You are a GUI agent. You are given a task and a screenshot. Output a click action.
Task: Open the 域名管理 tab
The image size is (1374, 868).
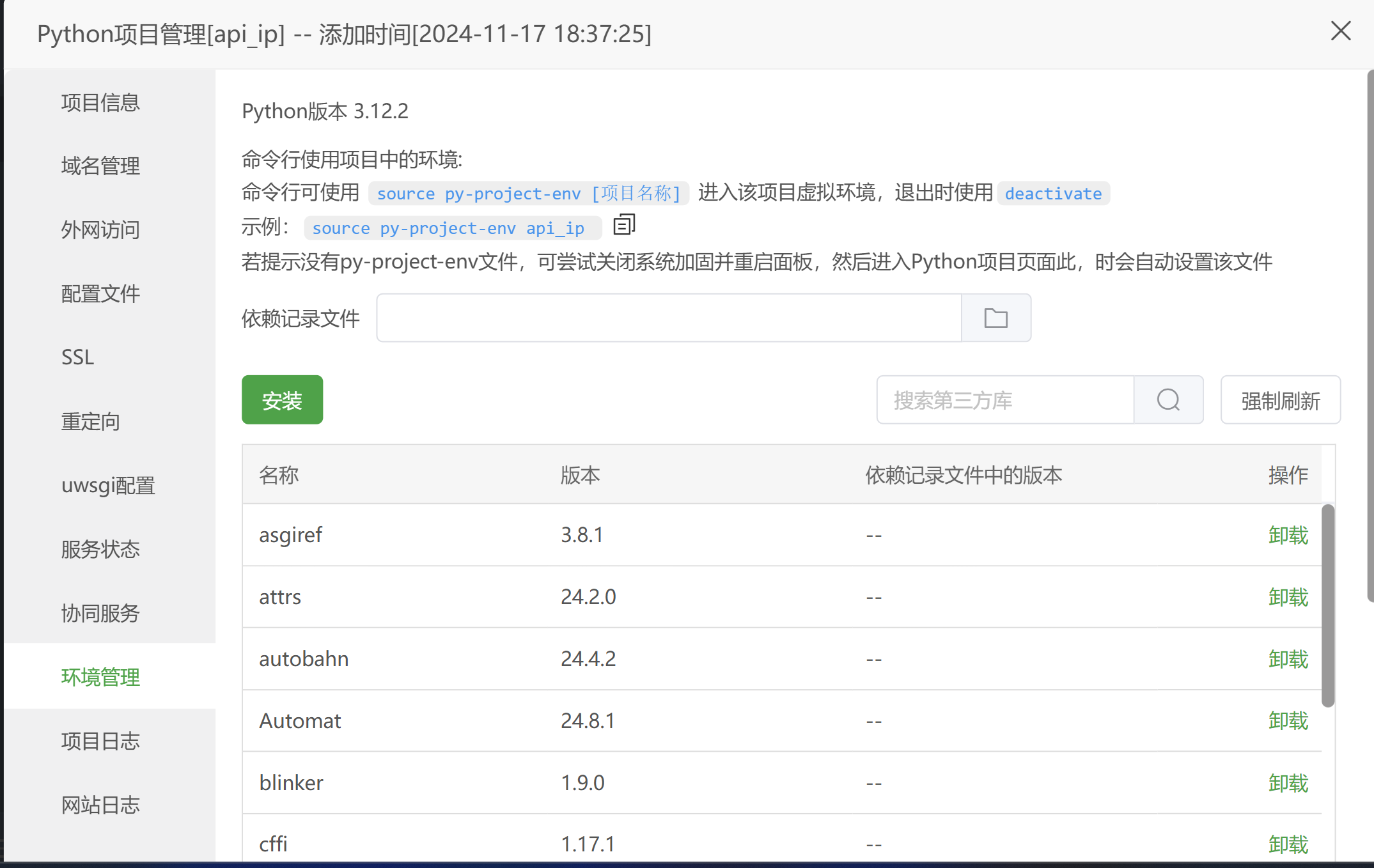click(x=100, y=166)
